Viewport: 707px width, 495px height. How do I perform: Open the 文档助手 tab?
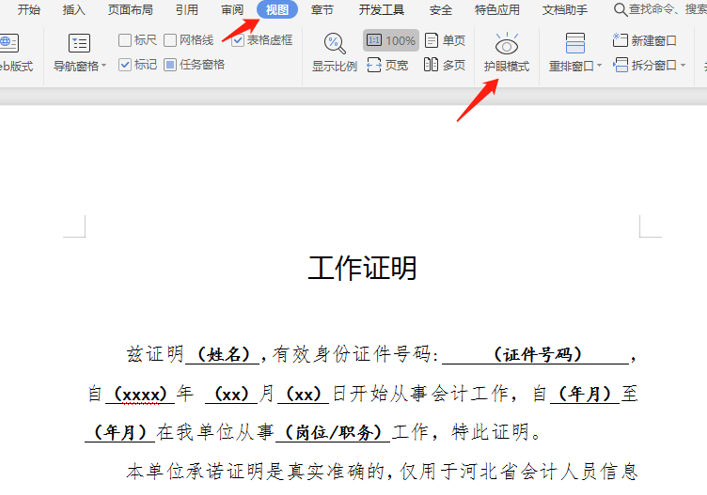[565, 9]
